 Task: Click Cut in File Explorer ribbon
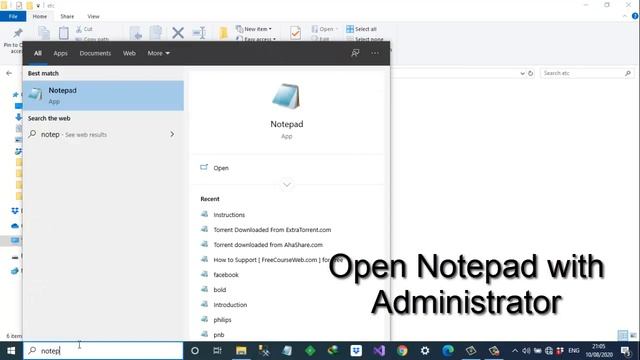click(x=84, y=29)
